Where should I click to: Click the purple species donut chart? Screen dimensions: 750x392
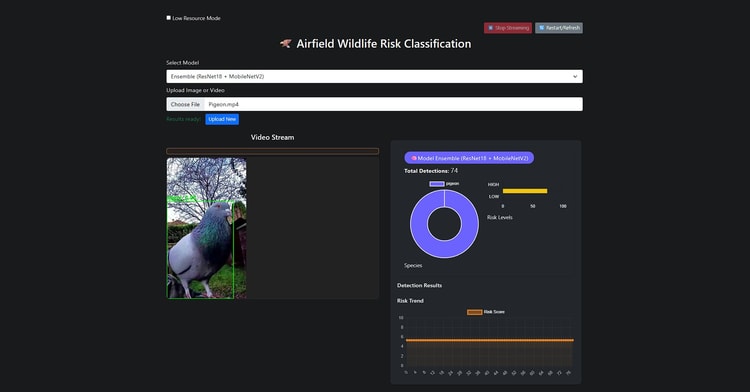444,224
